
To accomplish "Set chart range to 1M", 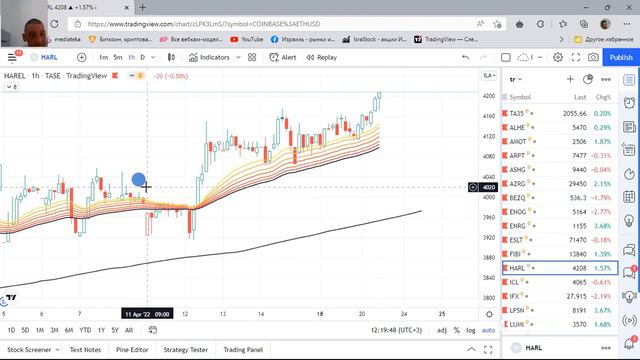I will point(40,330).
